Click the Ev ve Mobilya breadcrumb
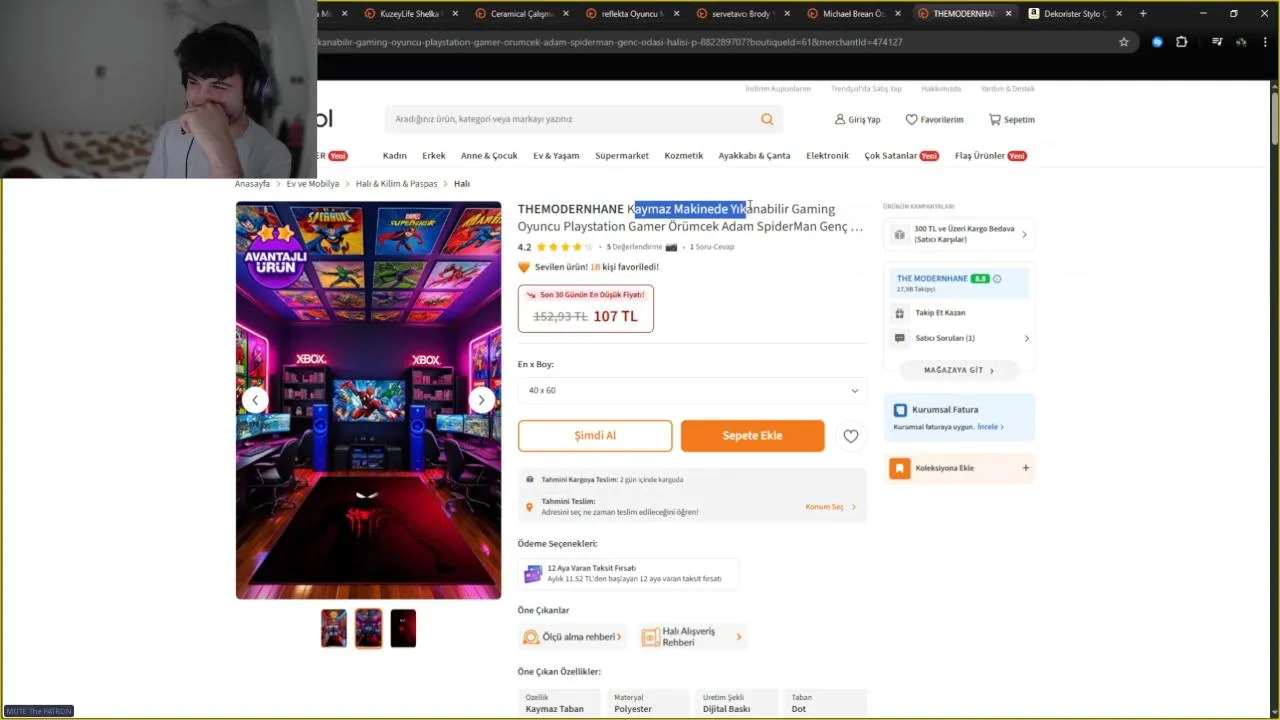This screenshot has height=720, width=1280. 313,184
